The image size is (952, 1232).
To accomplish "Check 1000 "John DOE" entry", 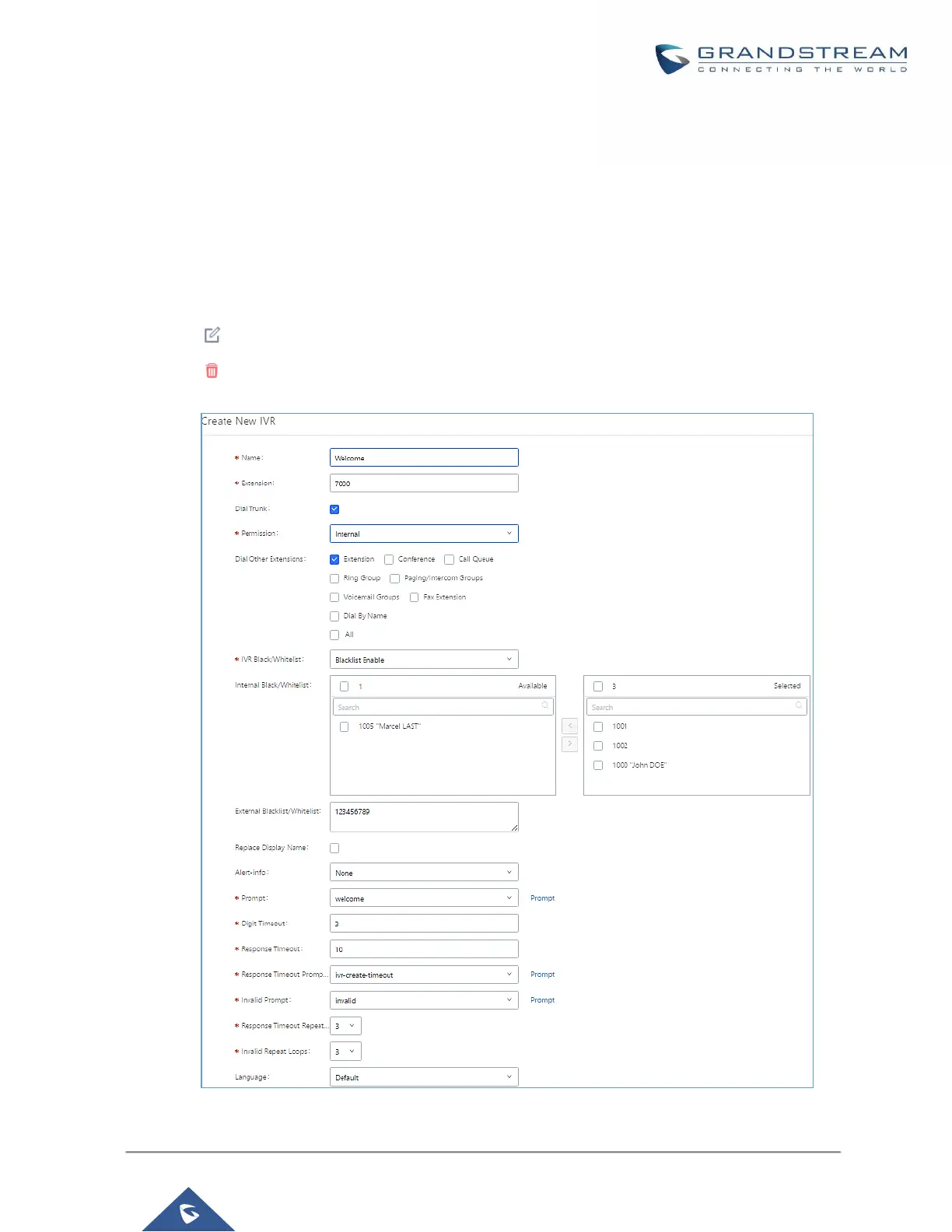I will [598, 765].
